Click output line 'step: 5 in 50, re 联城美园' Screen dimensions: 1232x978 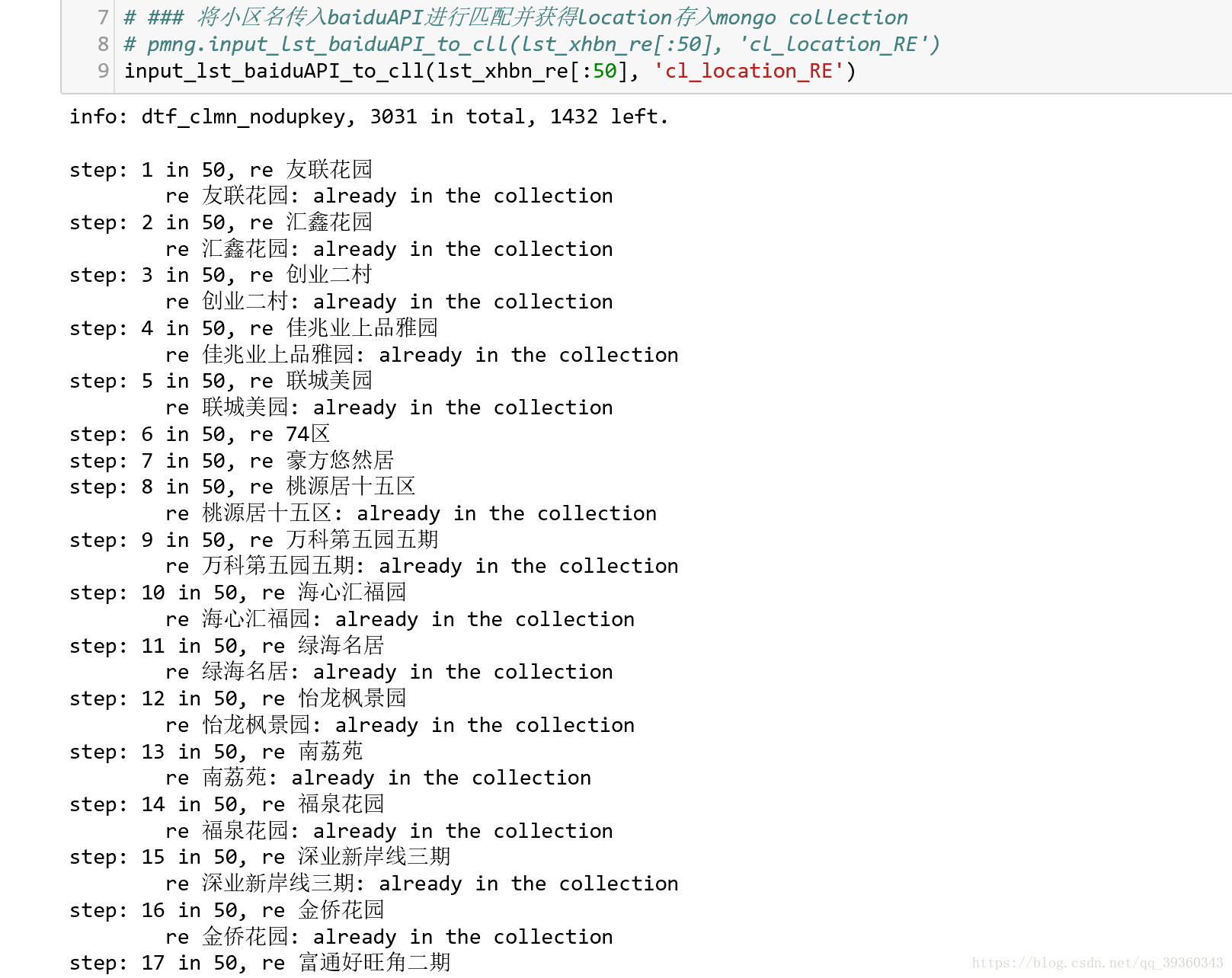pyautogui.click(x=221, y=381)
